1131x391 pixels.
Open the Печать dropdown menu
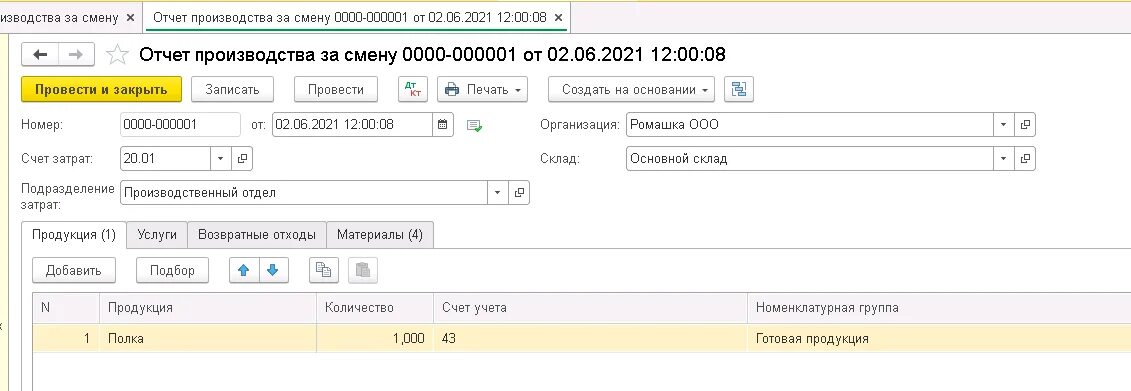[x=483, y=89]
